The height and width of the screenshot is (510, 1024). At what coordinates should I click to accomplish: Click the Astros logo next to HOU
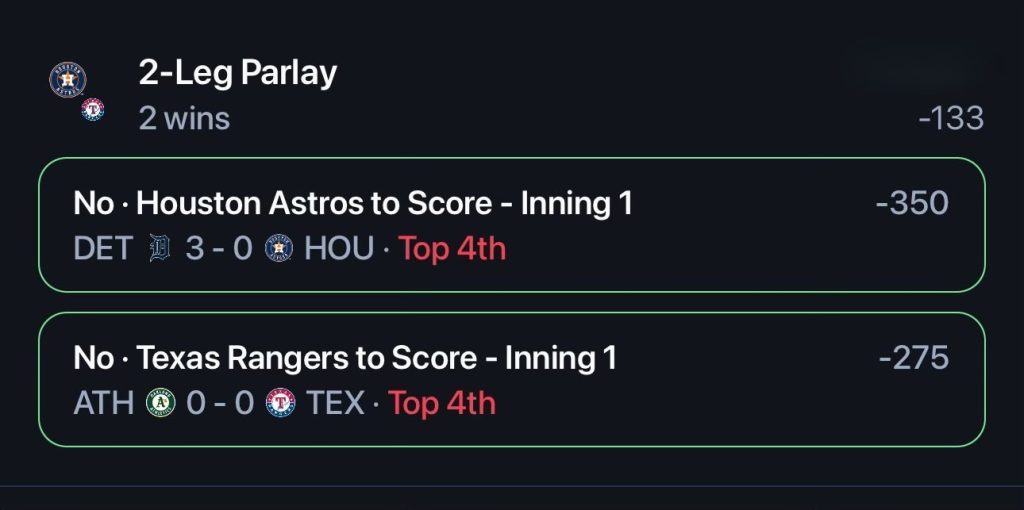(280, 249)
